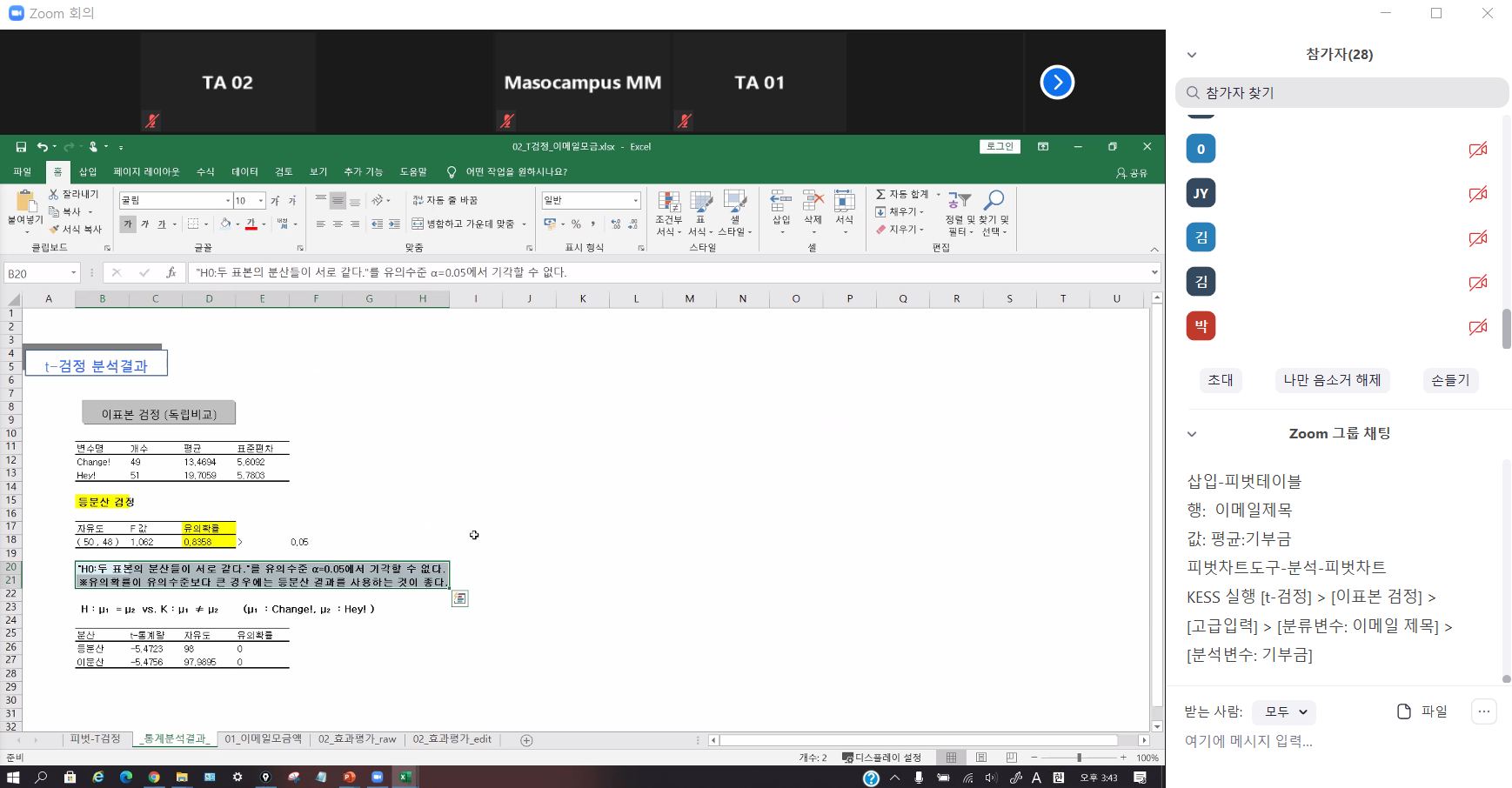Switch to the 02_효과평가_raw sheet tab
Viewport: 1512px width, 788px height.
click(x=357, y=739)
